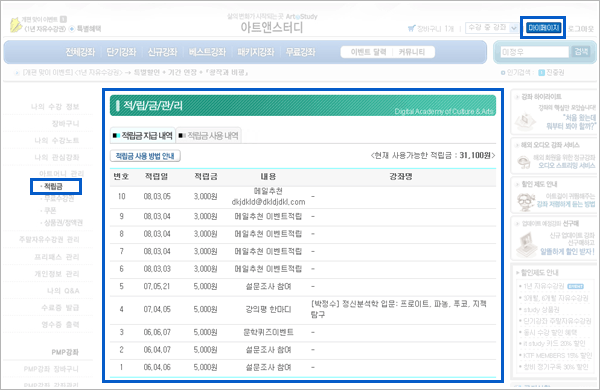Open the 단기강좌 menu
The image size is (600, 390).
click(x=121, y=52)
